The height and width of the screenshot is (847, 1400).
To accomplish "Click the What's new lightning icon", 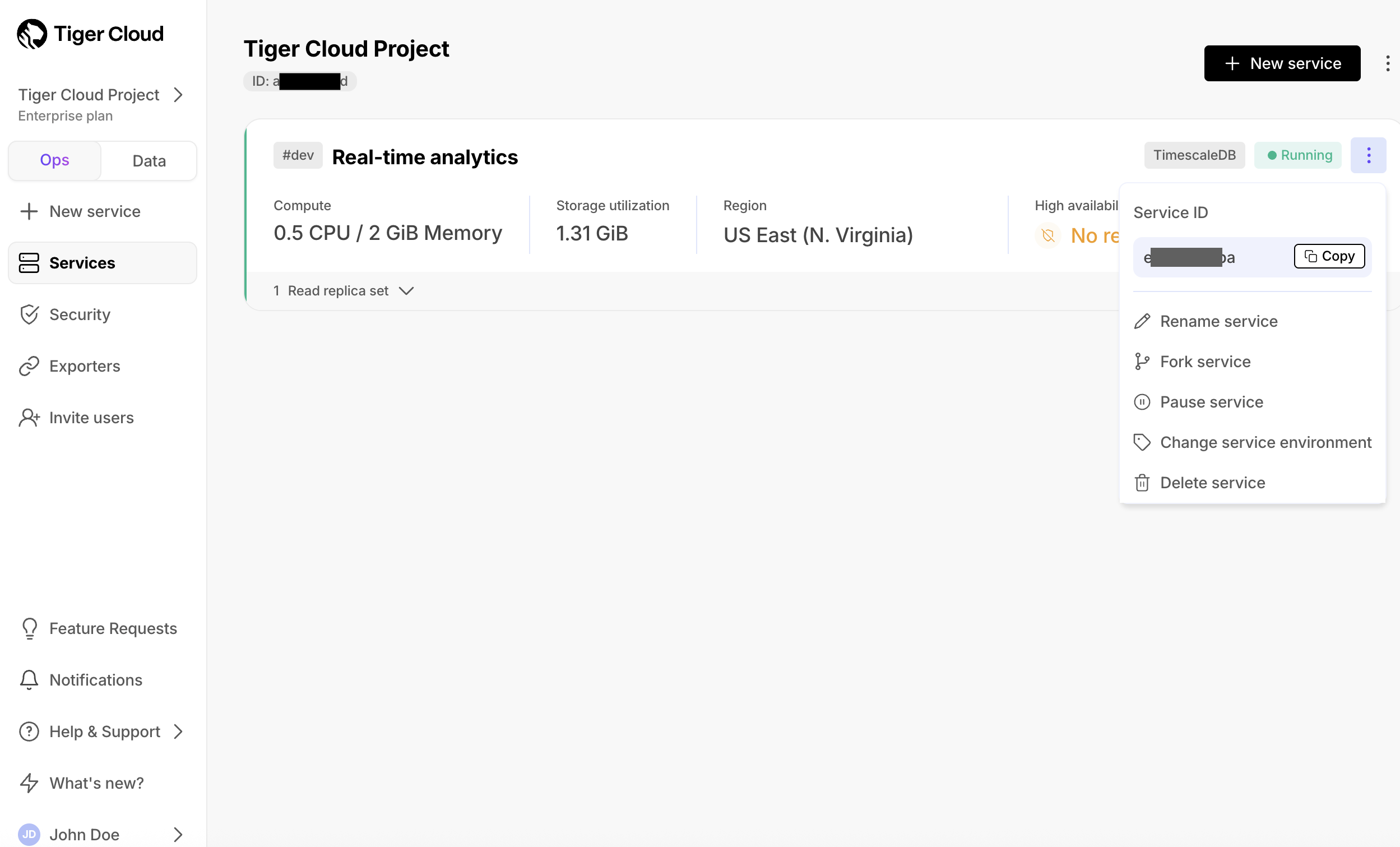I will pos(29,783).
